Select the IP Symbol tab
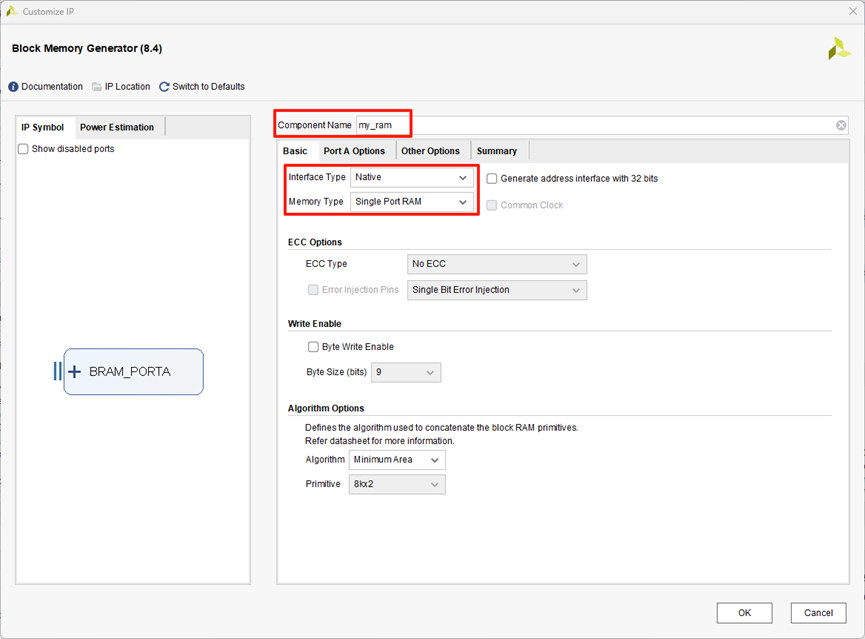 (x=42, y=127)
